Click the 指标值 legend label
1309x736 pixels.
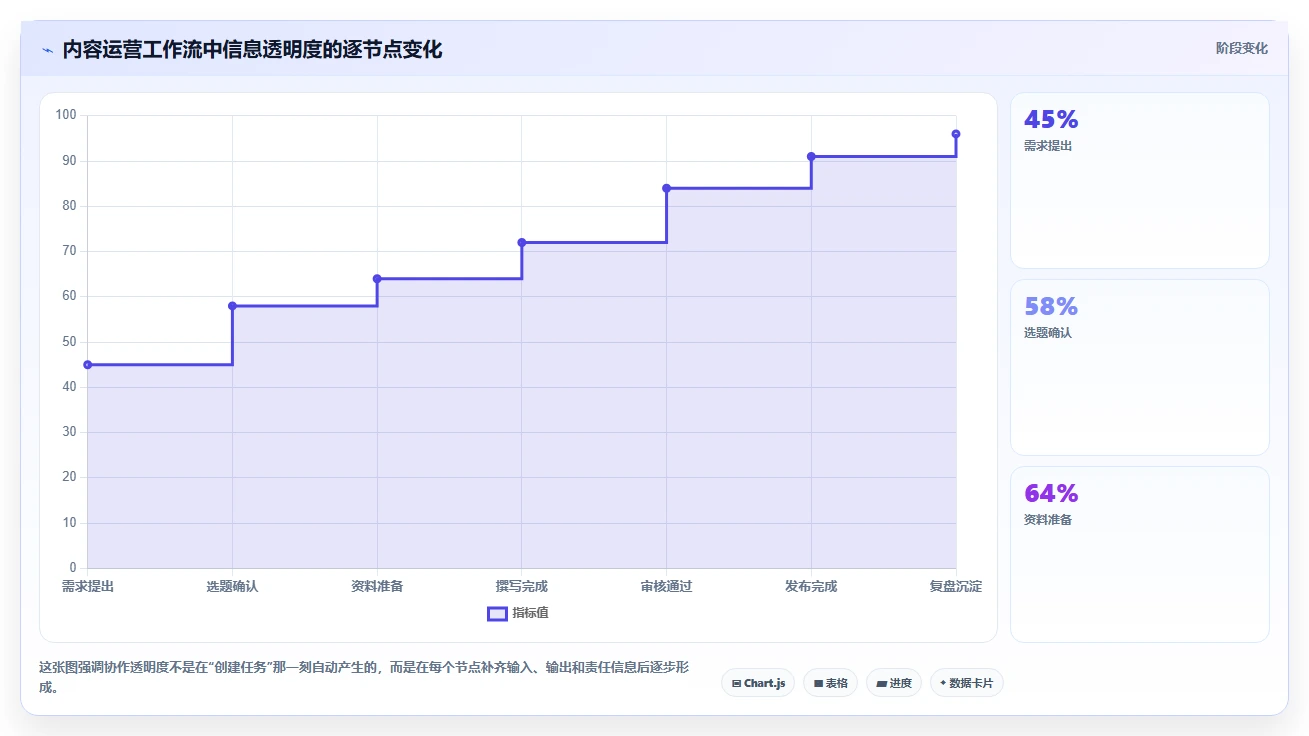point(531,613)
